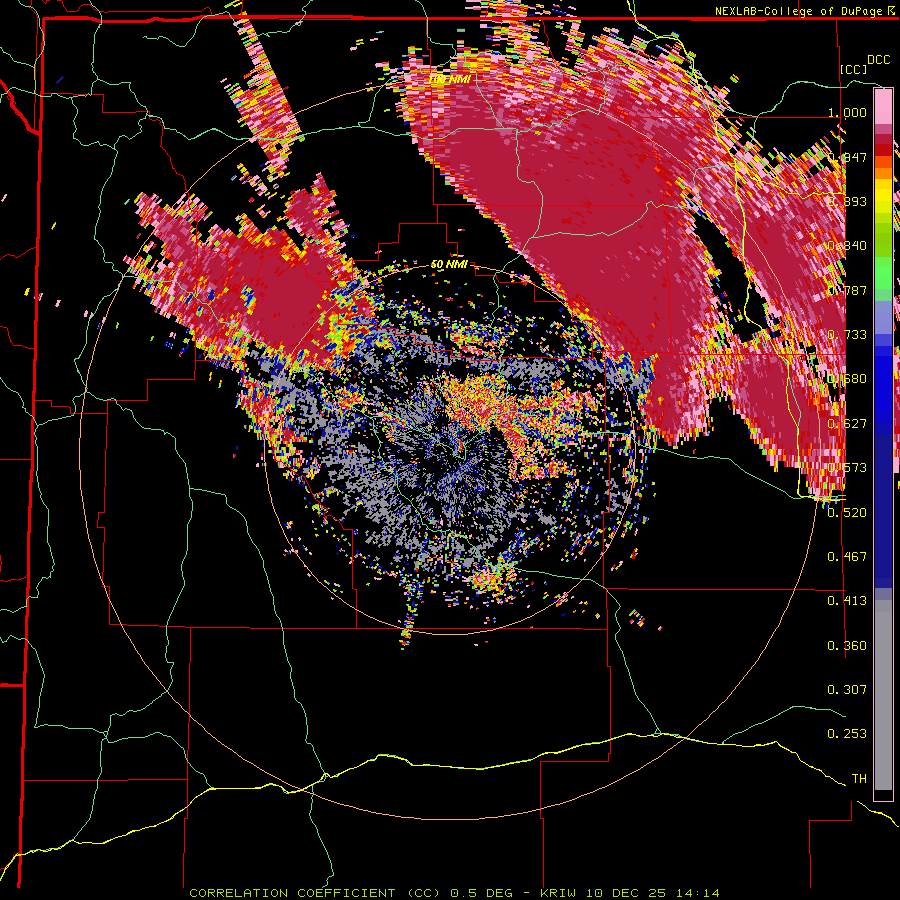
Task: Select the 0.467 legend value
Action: click(x=847, y=556)
